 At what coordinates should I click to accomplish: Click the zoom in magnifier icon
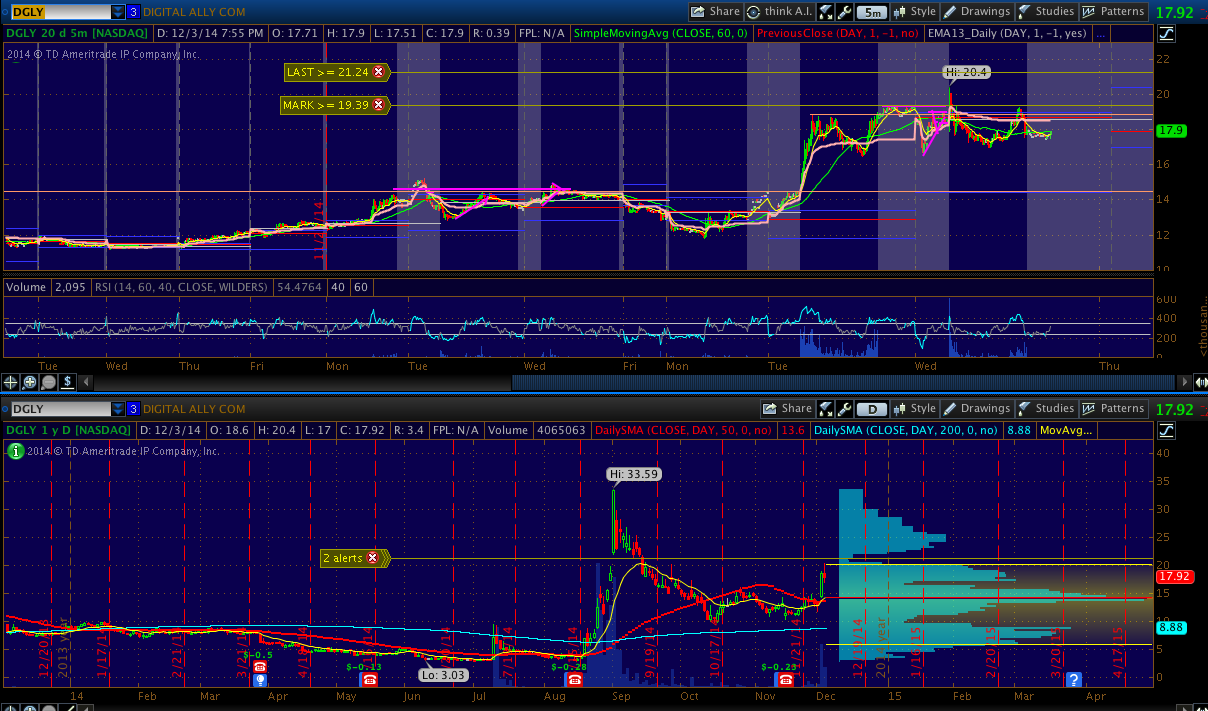(30, 381)
